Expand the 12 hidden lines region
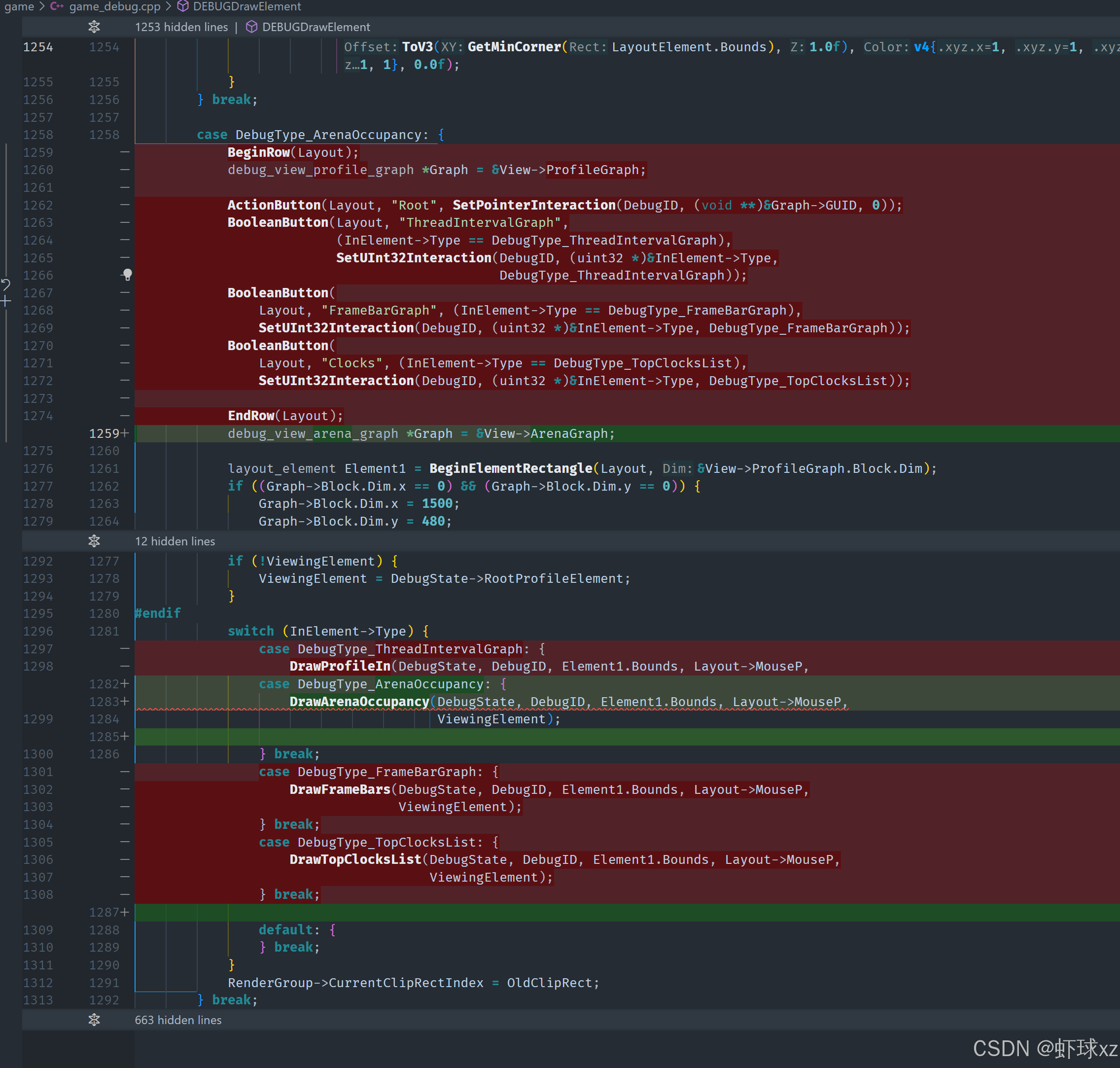This screenshot has width=1120, height=1068. [95, 541]
